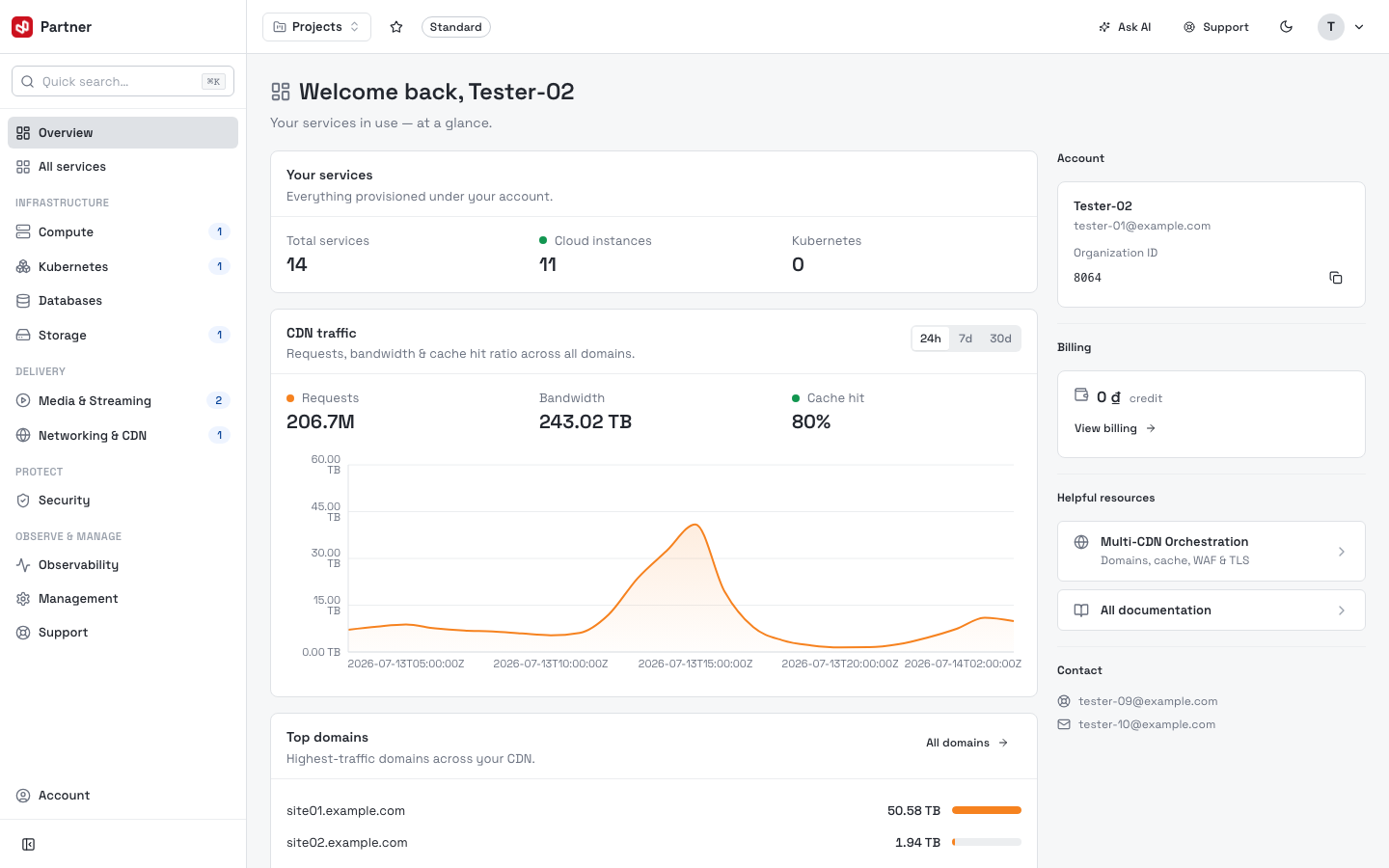Click the Storage count badge
The image size is (1389, 868).
pyautogui.click(x=219, y=336)
